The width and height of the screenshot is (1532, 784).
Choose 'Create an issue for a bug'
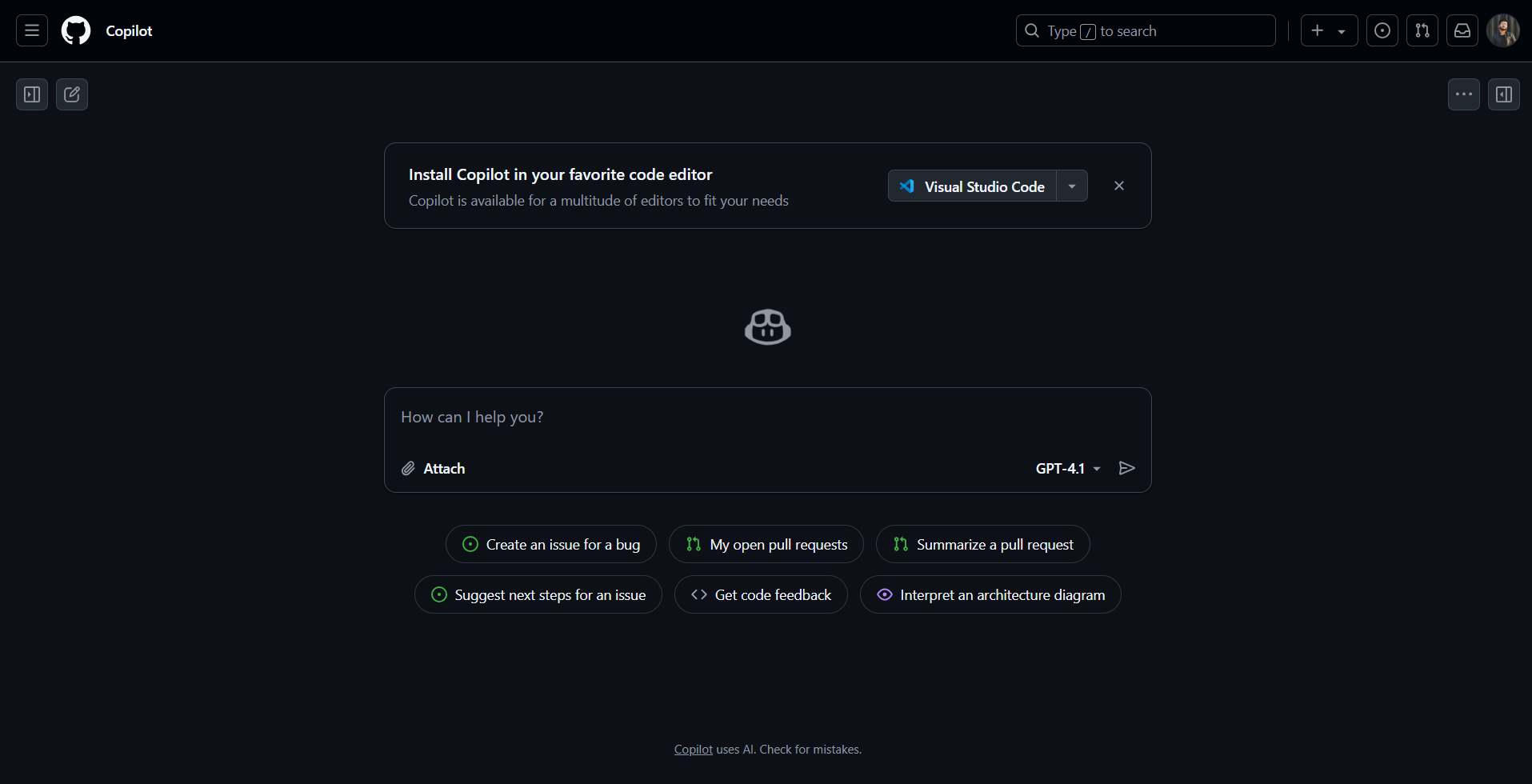pyautogui.click(x=551, y=544)
